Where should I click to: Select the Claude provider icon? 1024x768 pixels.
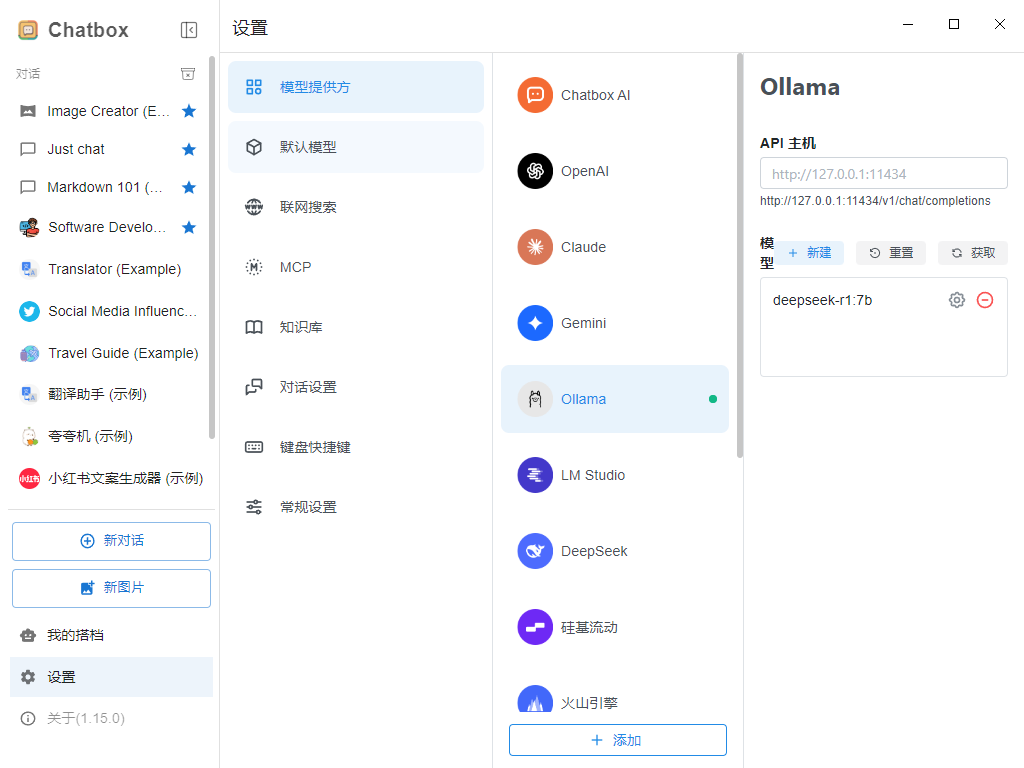(x=535, y=247)
